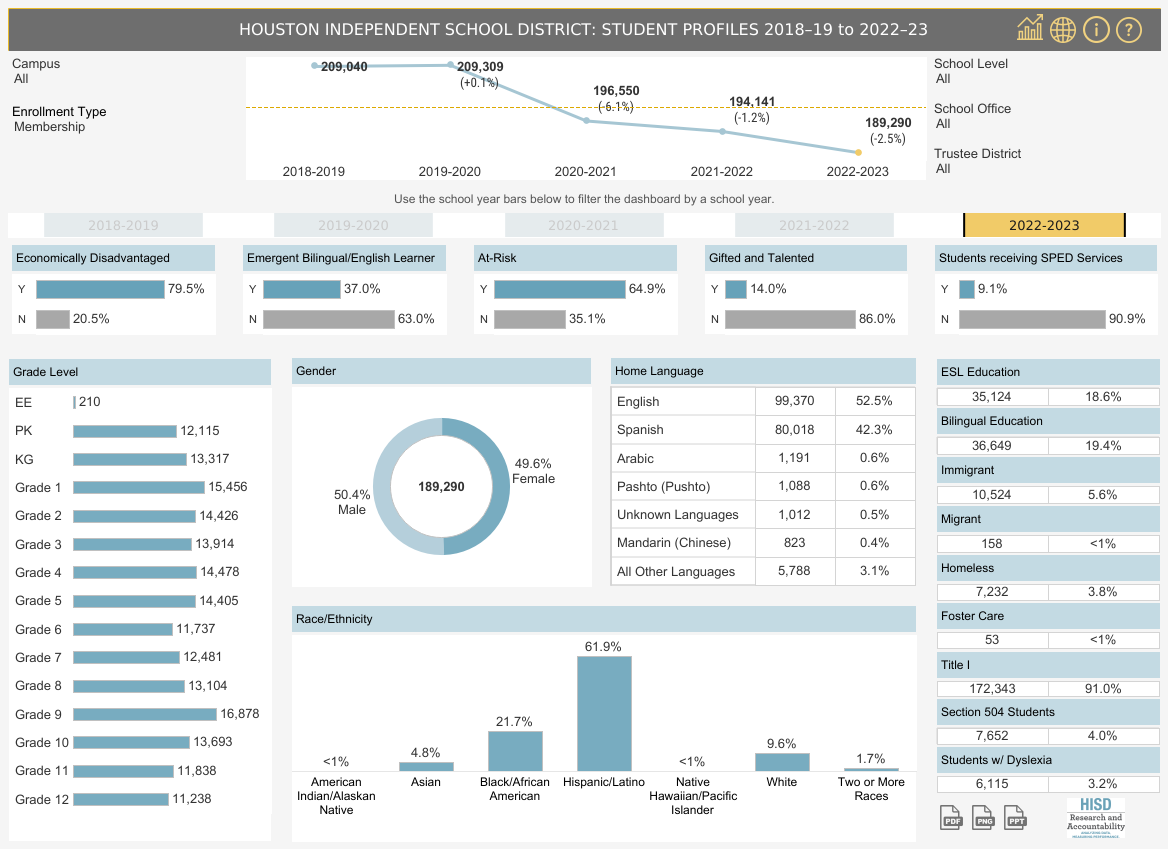
Task: Click the globe icon in the header
Action: click(x=1063, y=30)
